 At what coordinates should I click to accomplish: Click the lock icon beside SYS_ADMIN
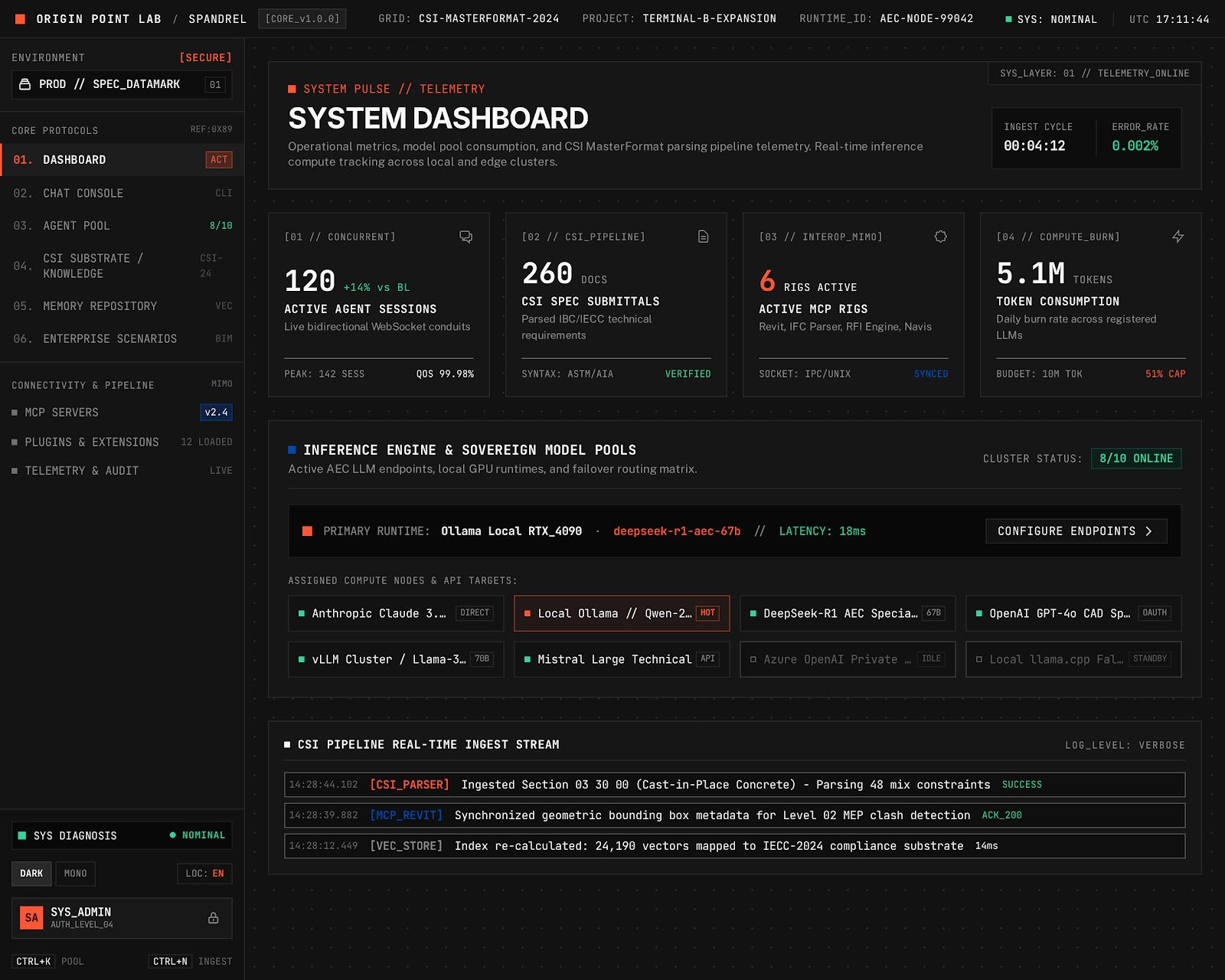(214, 918)
